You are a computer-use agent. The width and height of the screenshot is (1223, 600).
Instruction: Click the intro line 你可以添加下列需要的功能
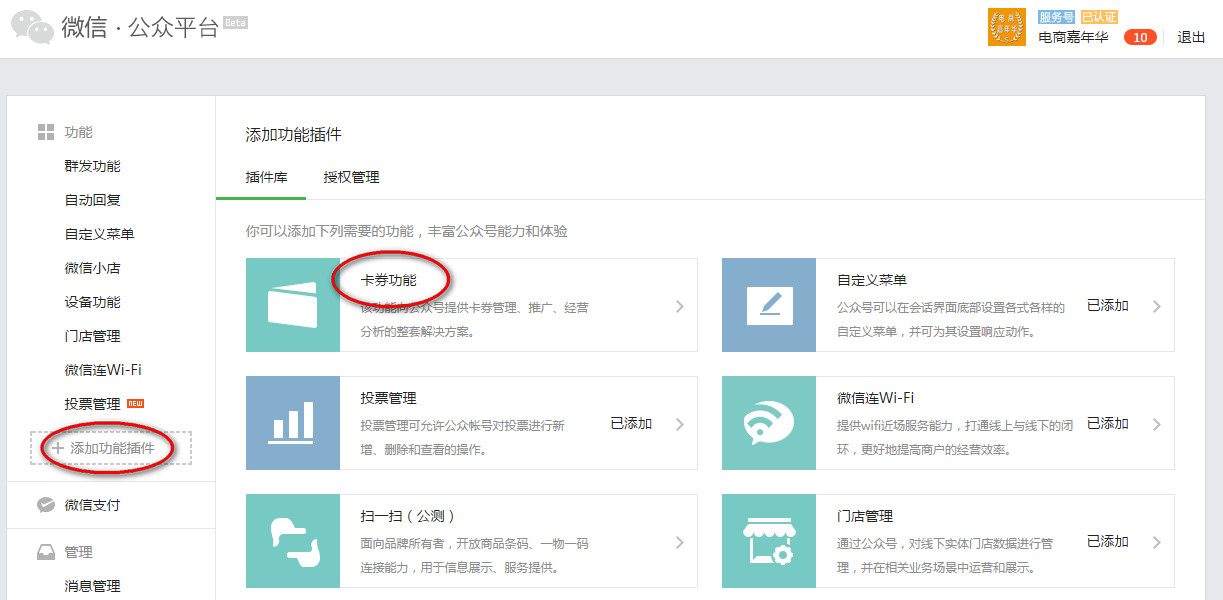click(x=407, y=231)
